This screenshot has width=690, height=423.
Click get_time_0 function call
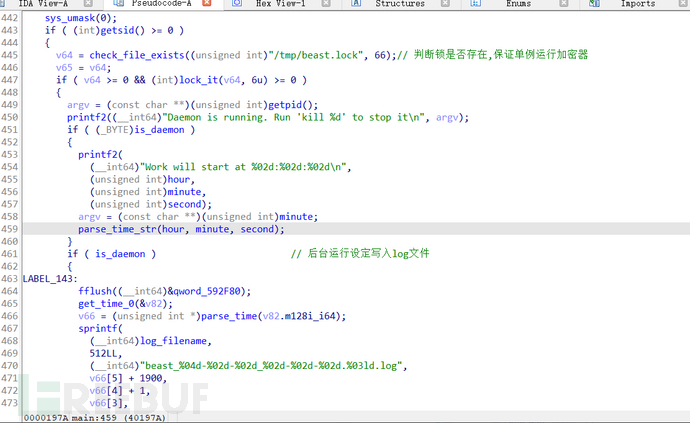(x=106, y=304)
